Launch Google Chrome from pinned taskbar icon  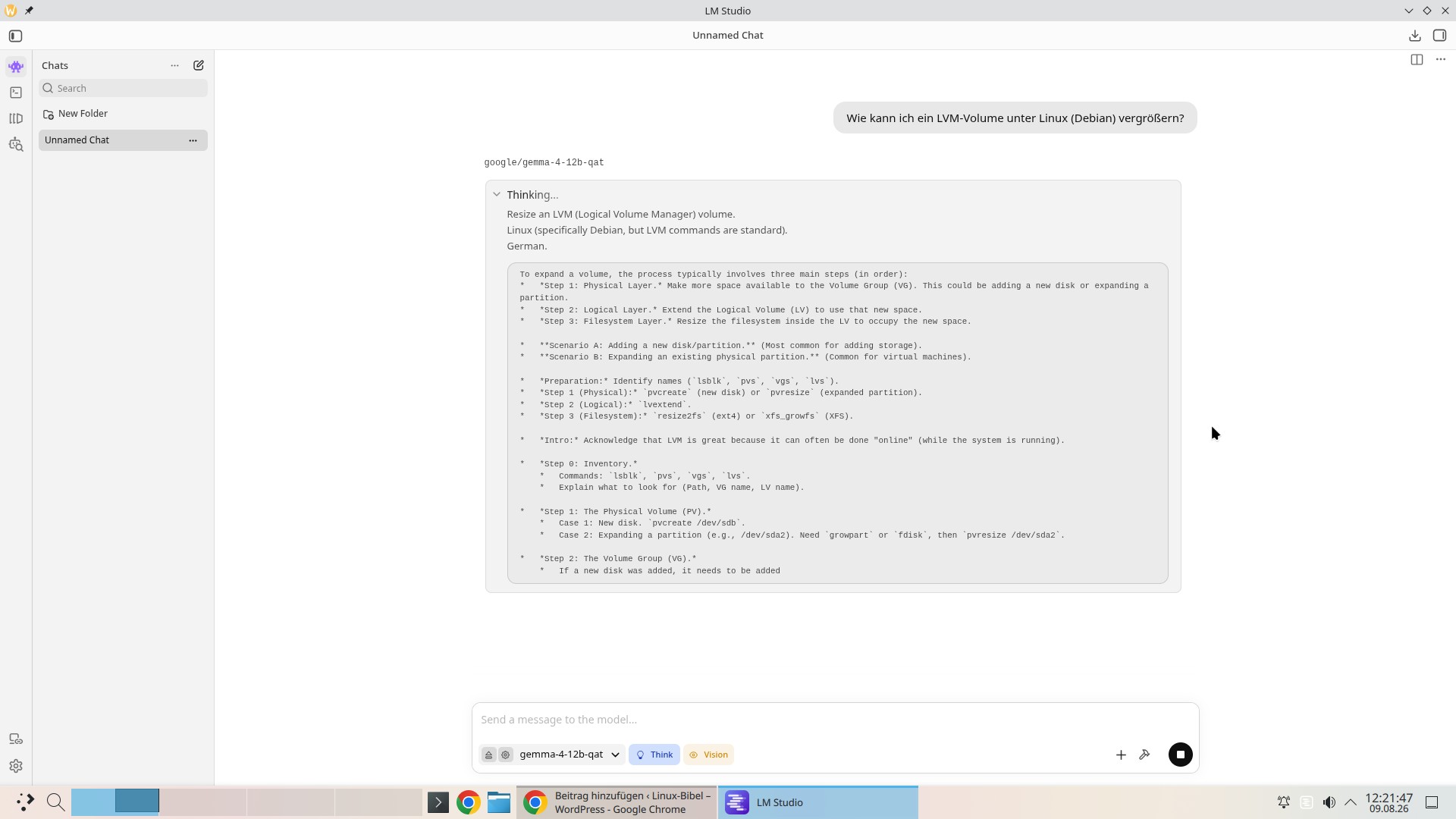(469, 802)
